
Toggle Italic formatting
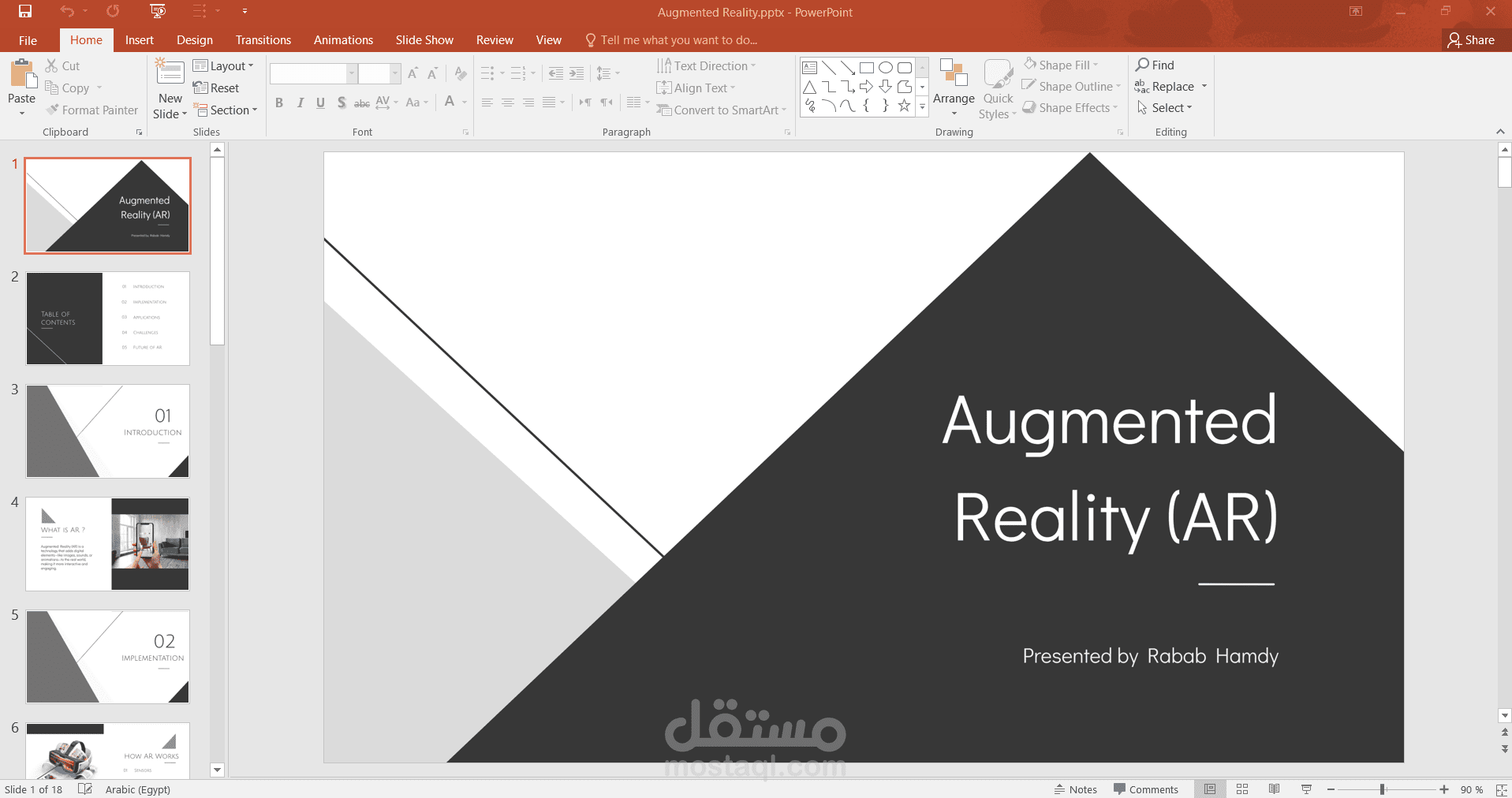pos(300,103)
